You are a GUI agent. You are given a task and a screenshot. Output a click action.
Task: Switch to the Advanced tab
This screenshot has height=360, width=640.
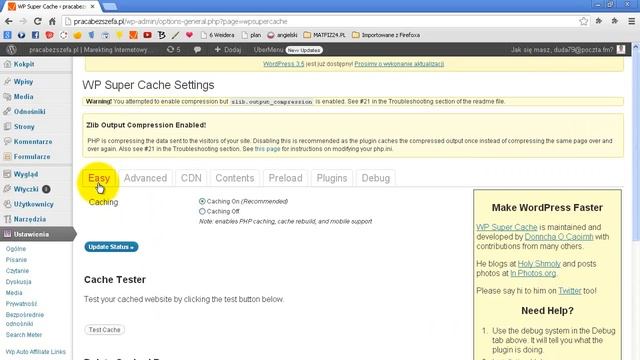click(x=145, y=178)
